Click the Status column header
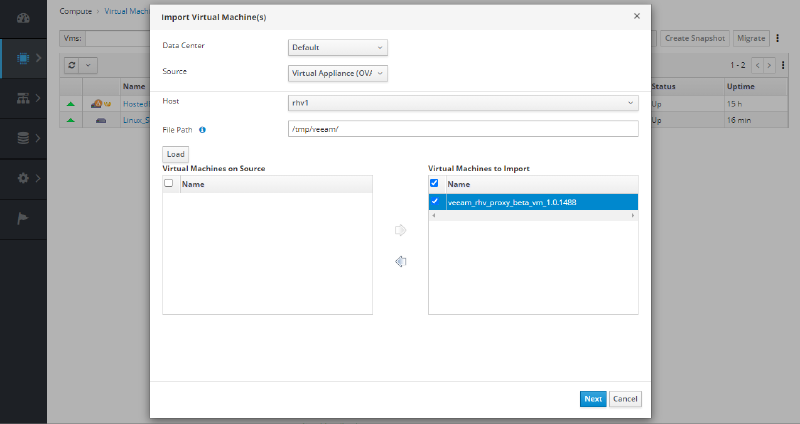 [663, 87]
